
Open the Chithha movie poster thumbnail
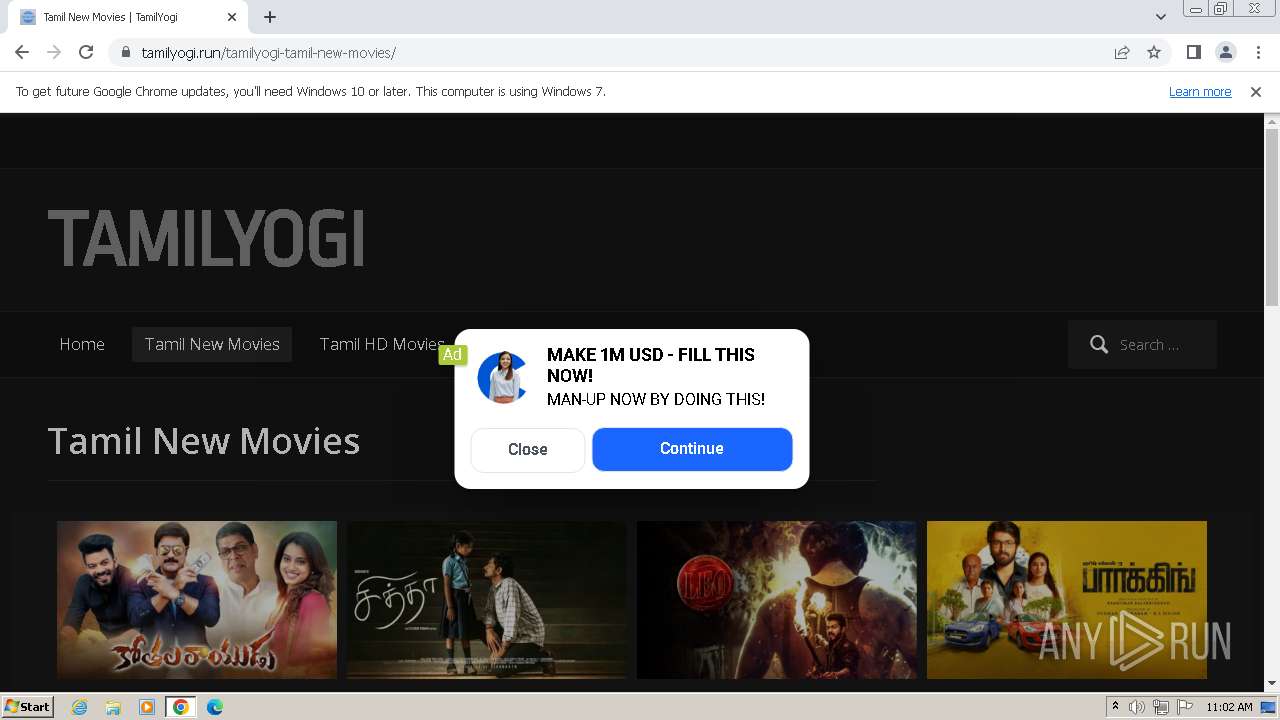pyautogui.click(x=487, y=600)
